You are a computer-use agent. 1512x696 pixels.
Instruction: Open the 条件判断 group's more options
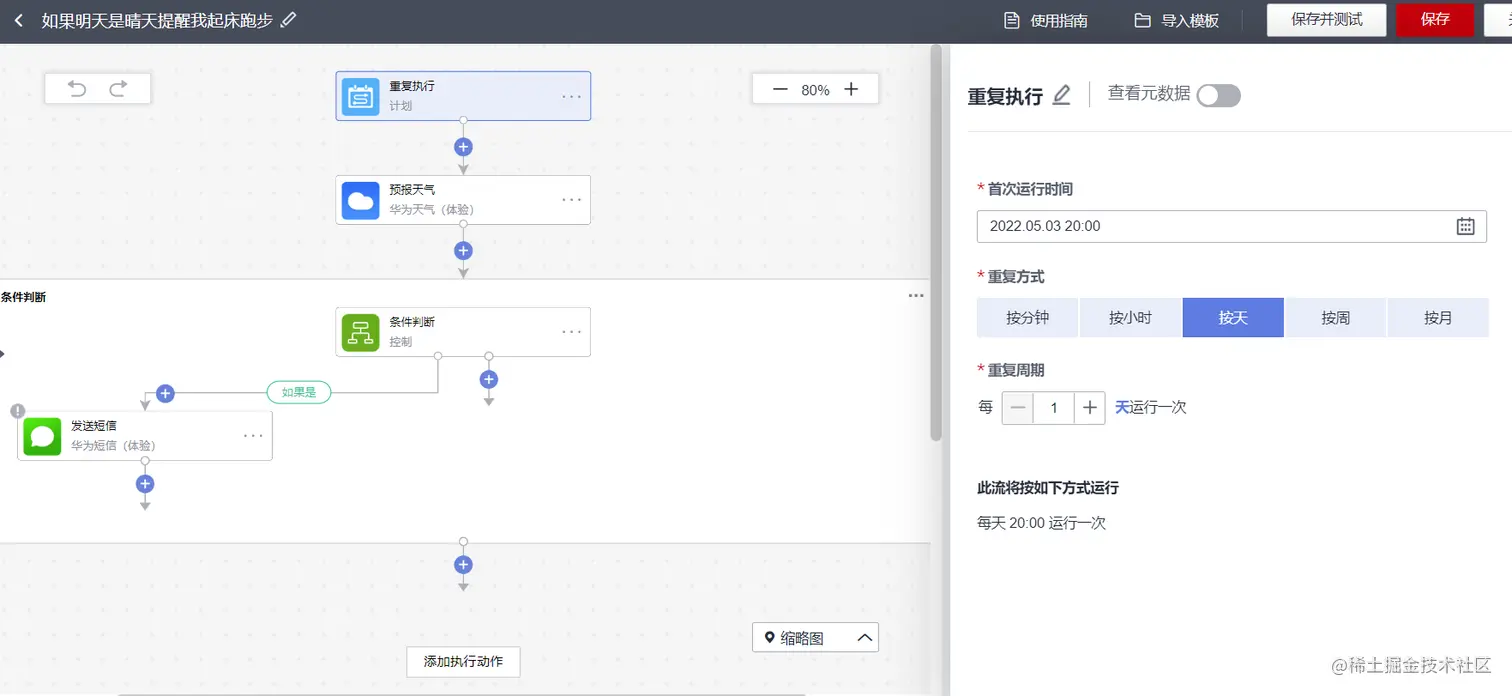click(916, 296)
